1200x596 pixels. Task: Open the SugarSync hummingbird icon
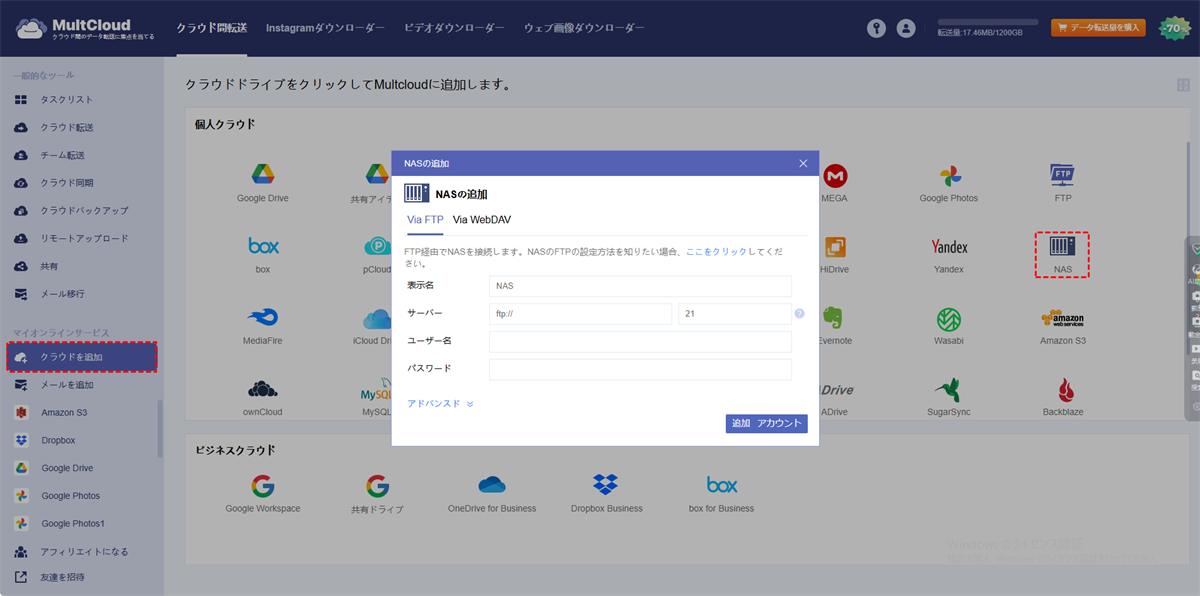coord(948,389)
